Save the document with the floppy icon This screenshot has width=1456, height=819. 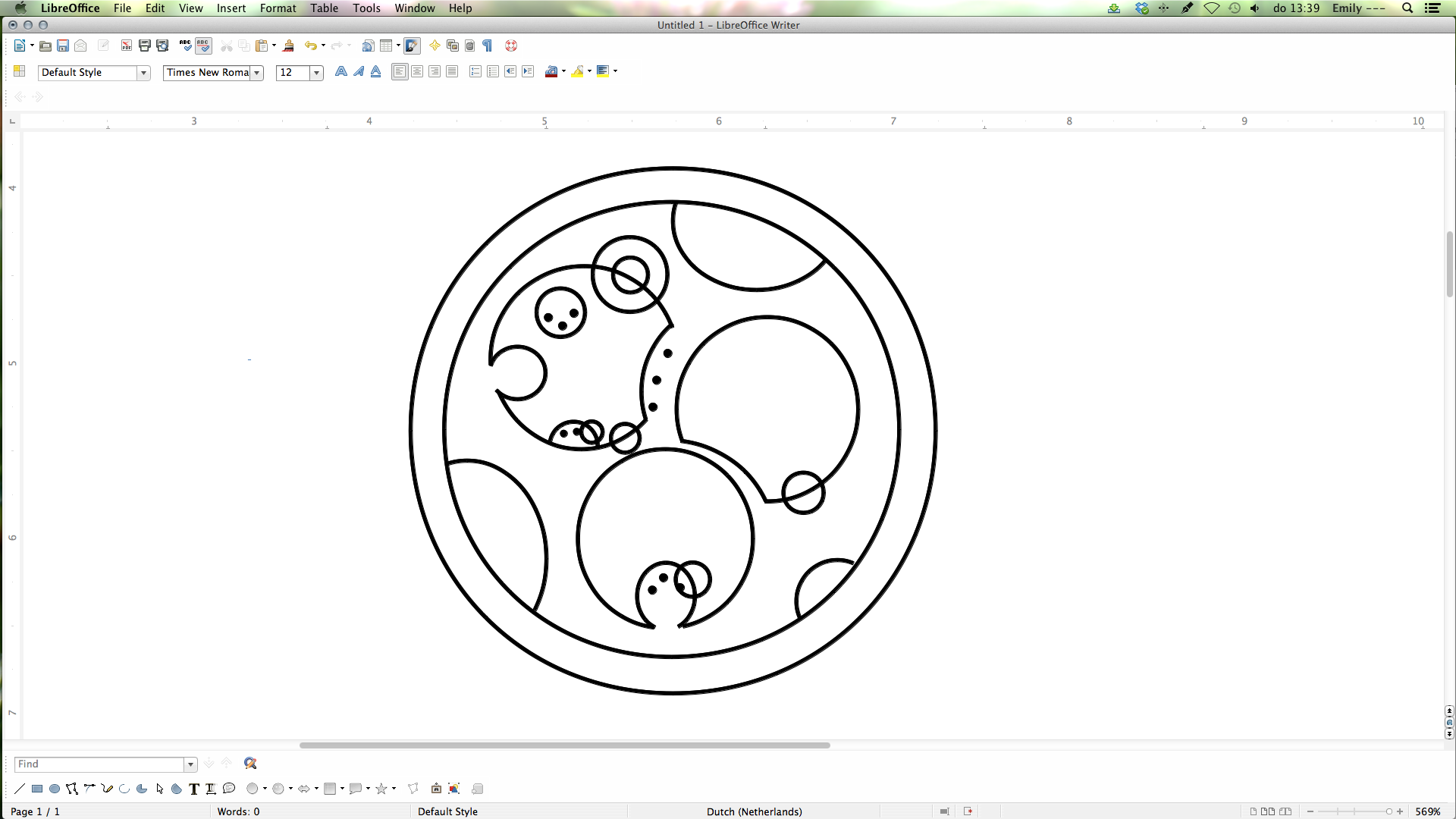click(63, 46)
